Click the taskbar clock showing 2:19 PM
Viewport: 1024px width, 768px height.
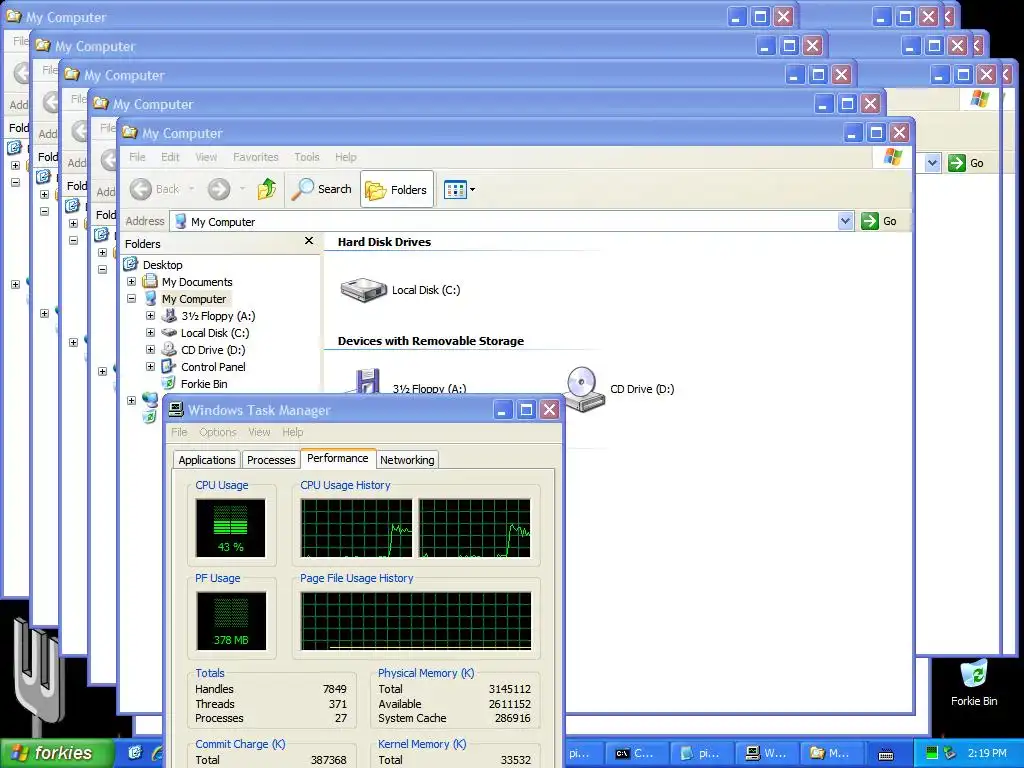point(987,753)
